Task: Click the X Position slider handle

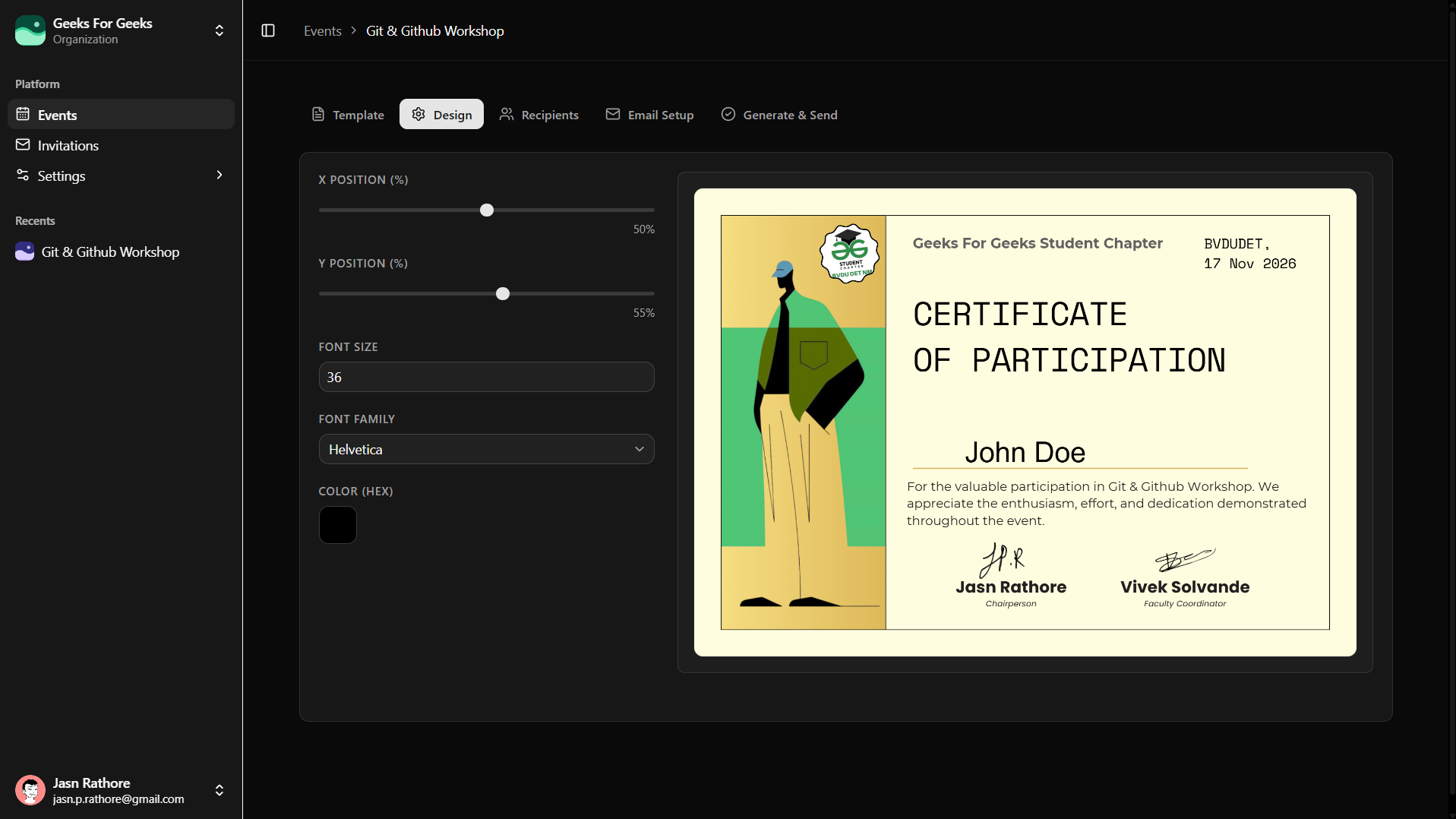Action: pos(487,210)
